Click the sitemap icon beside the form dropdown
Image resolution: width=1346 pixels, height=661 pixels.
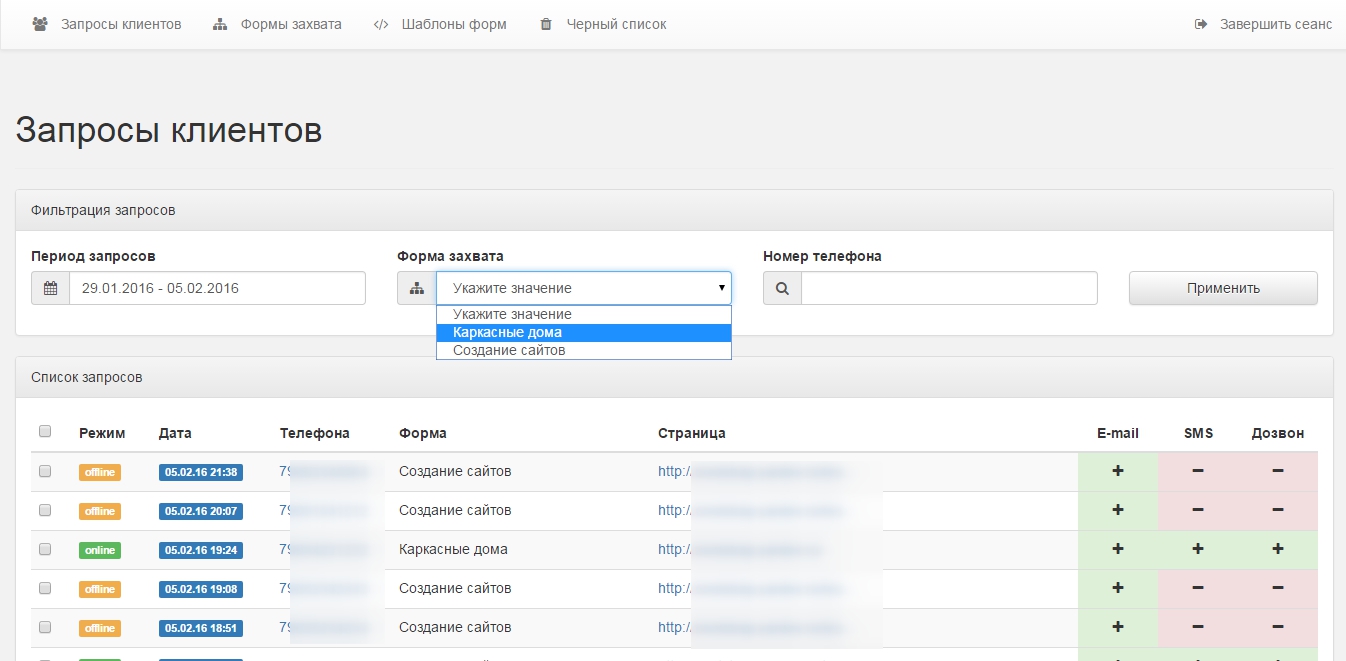pos(416,288)
